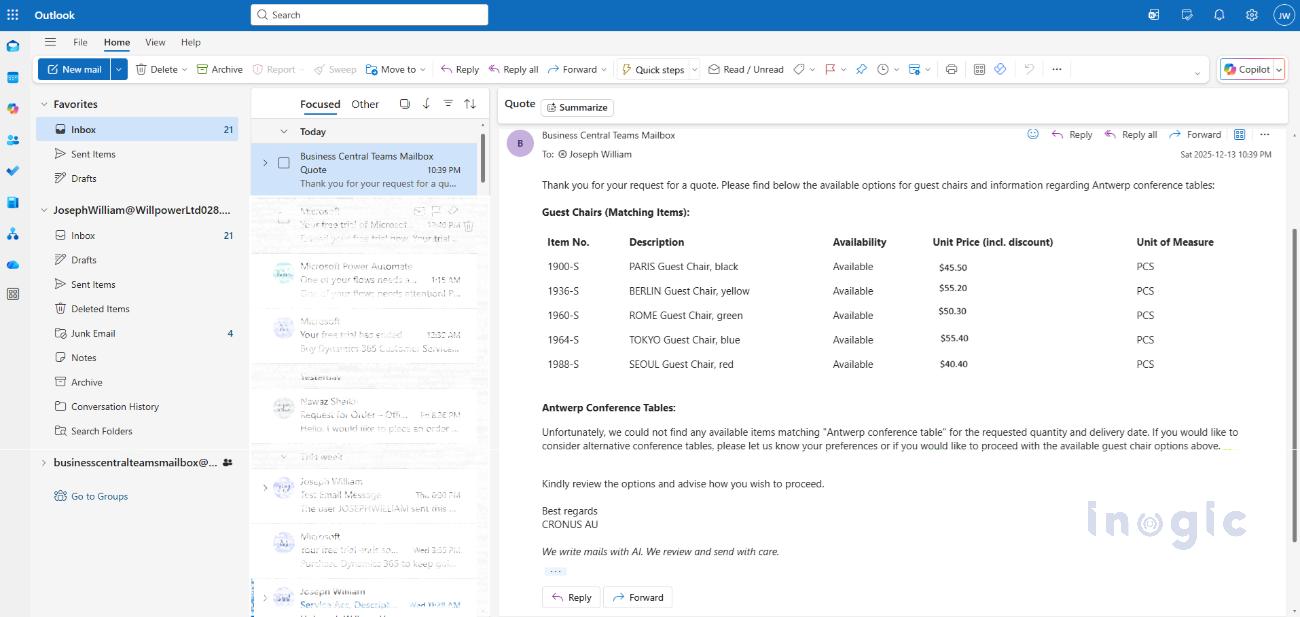Open the Settings gear icon
Viewport: 1300px width, 617px height.
click(x=1251, y=15)
